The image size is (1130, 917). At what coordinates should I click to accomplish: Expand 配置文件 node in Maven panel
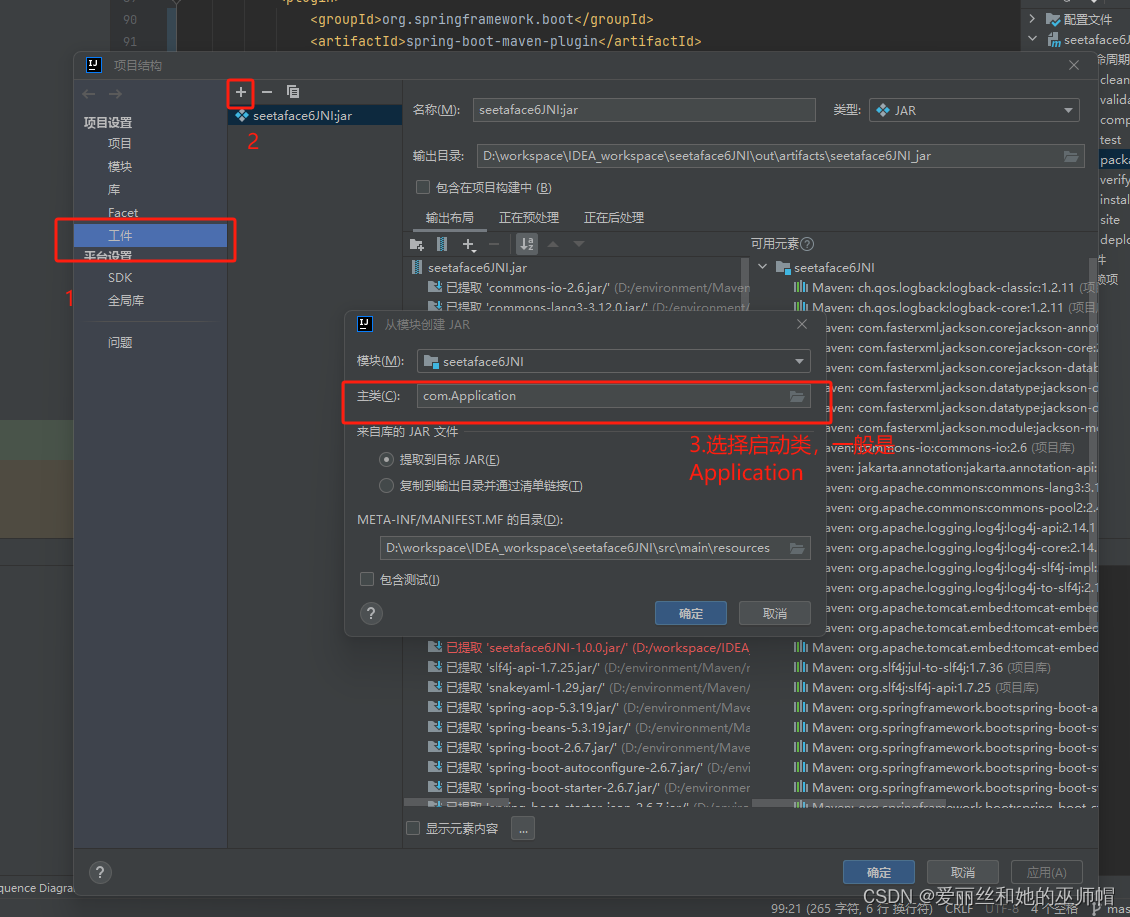(x=1033, y=19)
